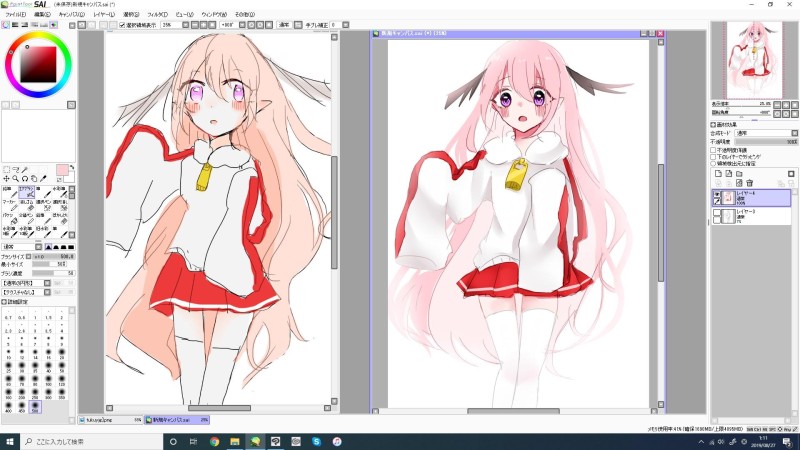
Task: Switch to the first document tab at bottom
Action: pos(111,420)
